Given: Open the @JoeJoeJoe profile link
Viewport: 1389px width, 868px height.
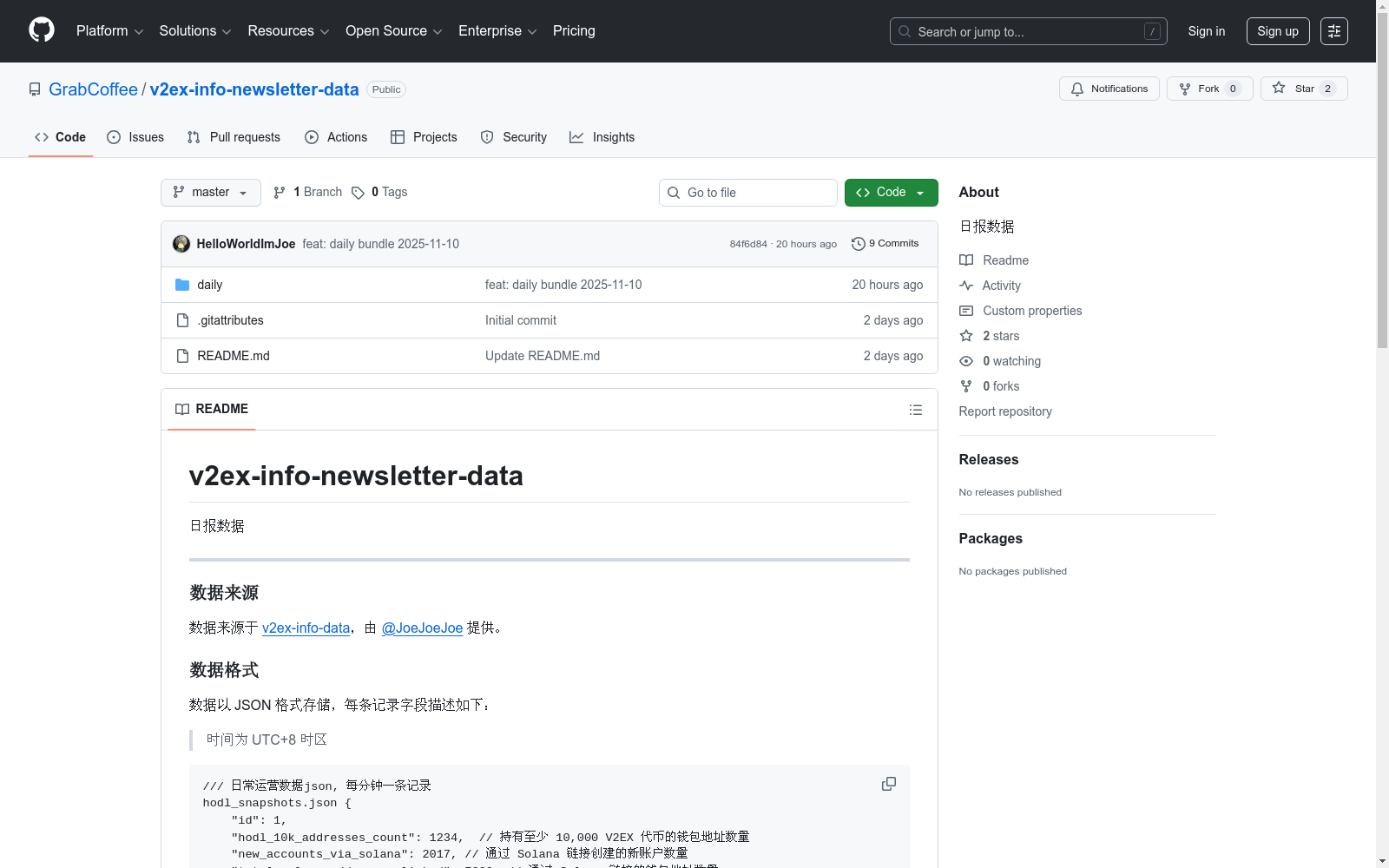Looking at the screenshot, I should pos(422,628).
